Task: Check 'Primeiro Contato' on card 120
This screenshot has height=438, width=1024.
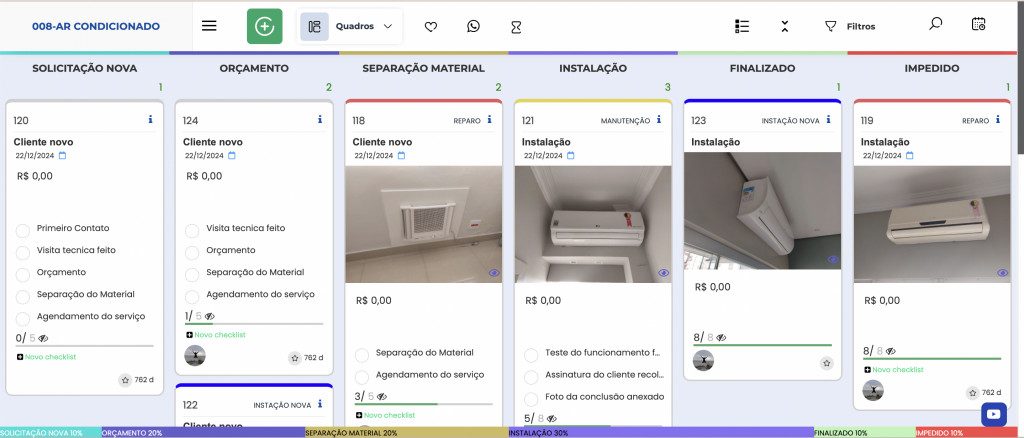Action: coord(23,229)
